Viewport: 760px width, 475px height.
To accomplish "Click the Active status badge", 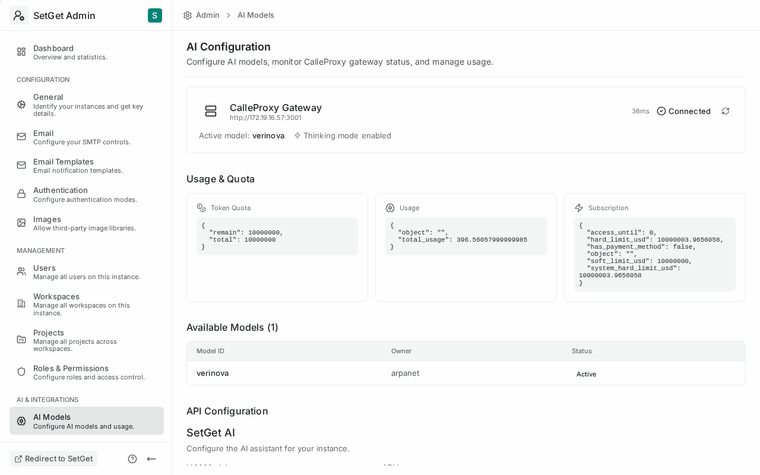I will 586,374.
